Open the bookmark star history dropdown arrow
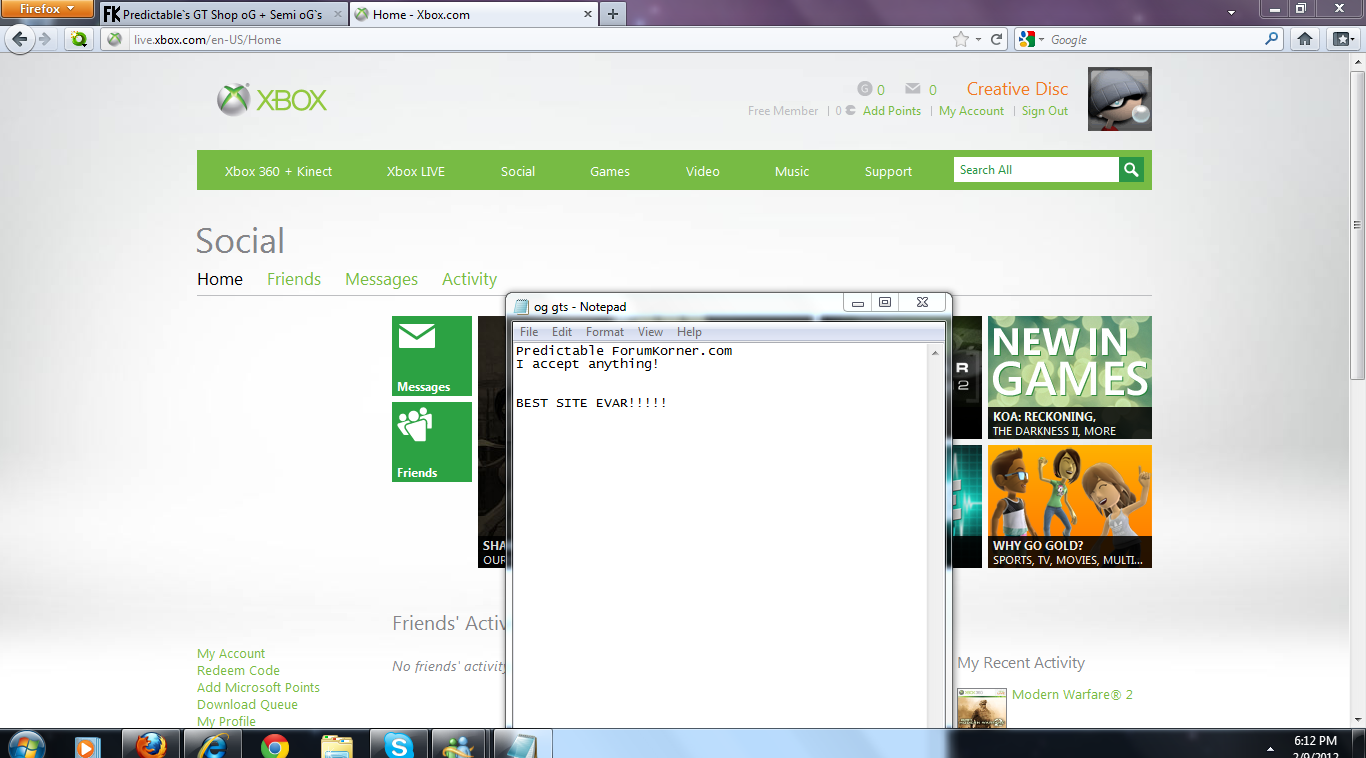1366x758 pixels. pyautogui.click(x=978, y=40)
